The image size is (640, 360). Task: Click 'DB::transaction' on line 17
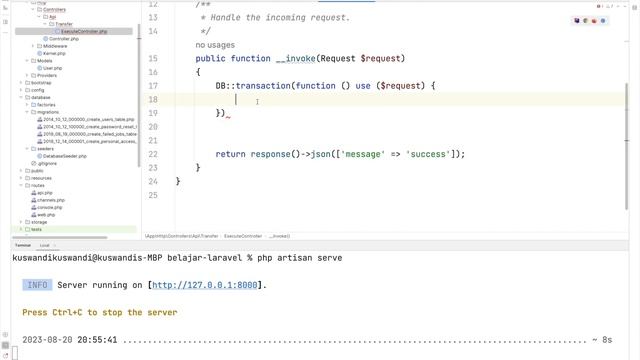pos(253,86)
